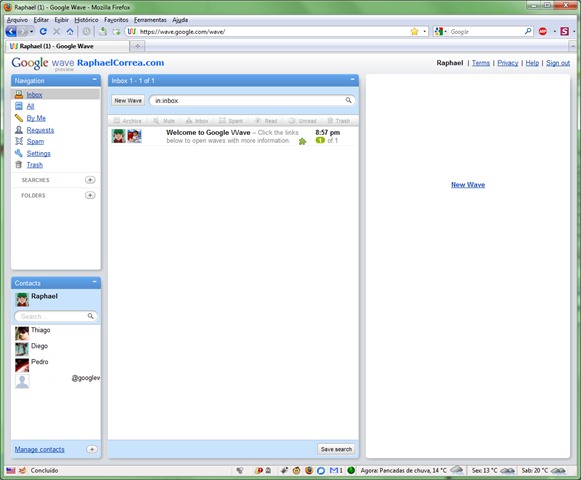Mark wave as Spam in toolbar
This screenshot has height=480, width=581.
coord(230,121)
